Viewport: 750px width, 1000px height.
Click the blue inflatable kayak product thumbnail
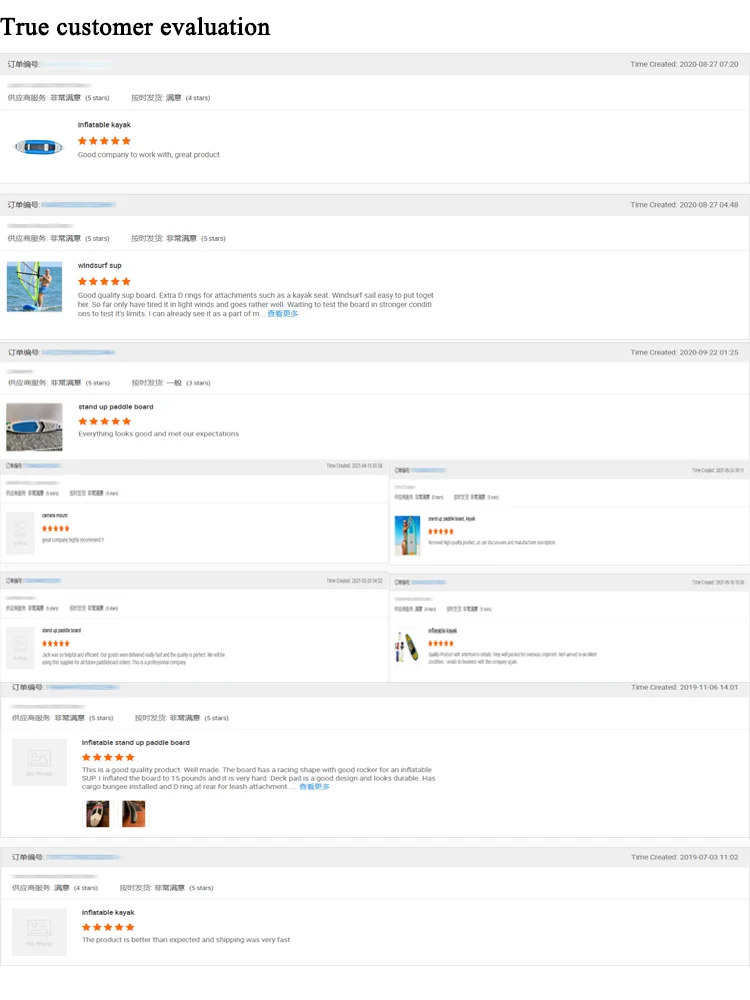[x=39, y=147]
